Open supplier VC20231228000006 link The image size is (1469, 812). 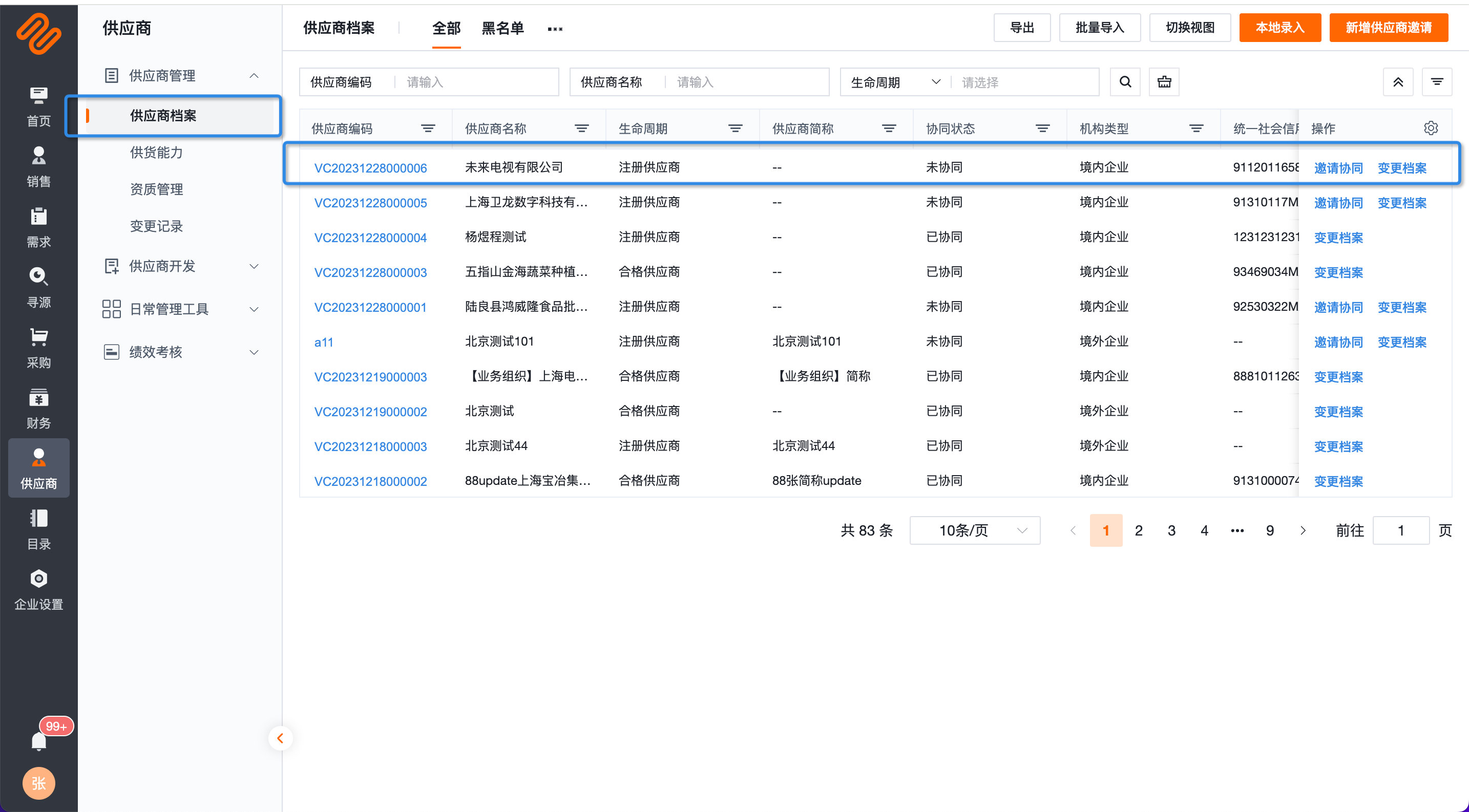(370, 168)
